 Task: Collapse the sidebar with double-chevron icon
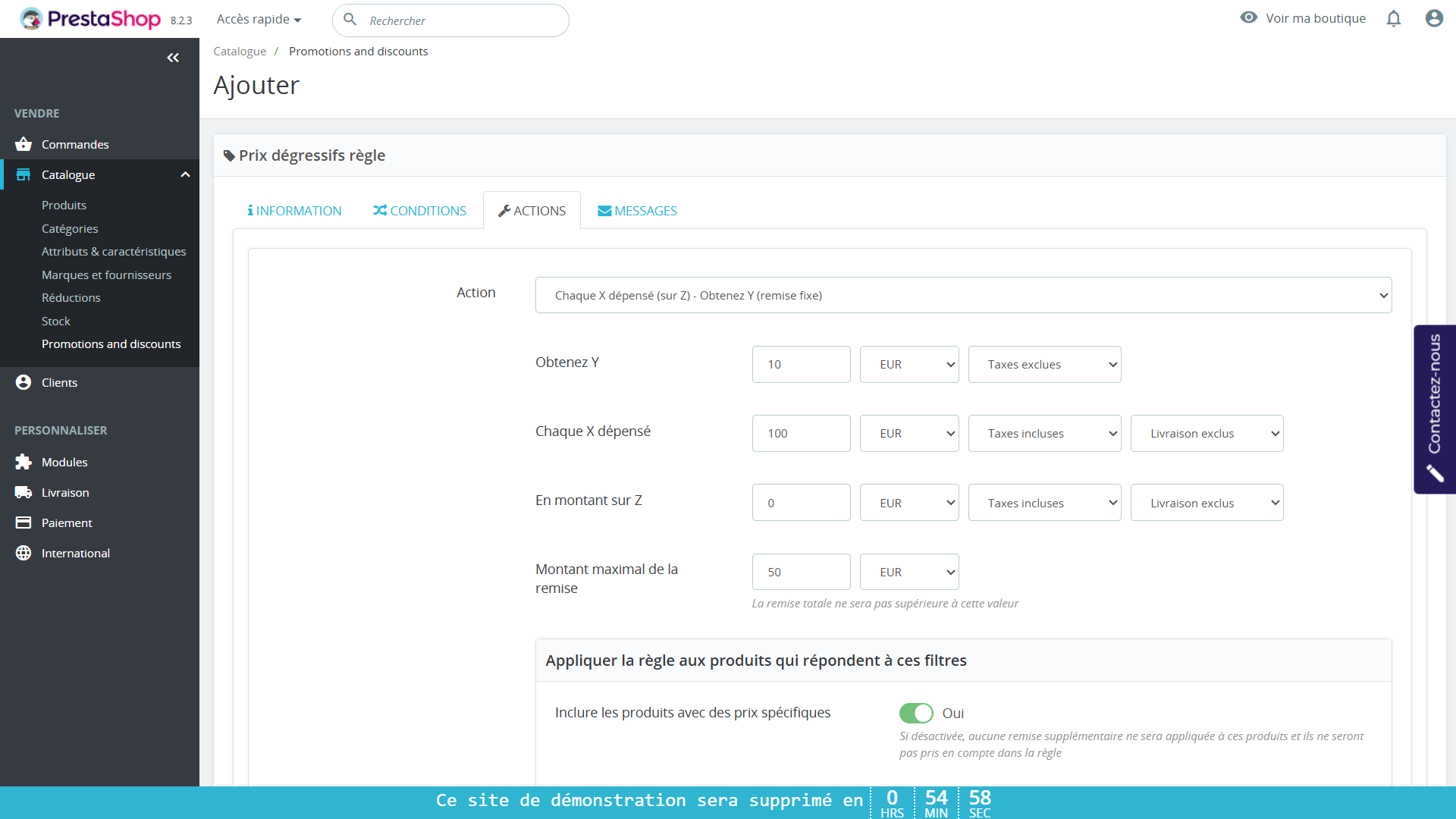click(173, 58)
